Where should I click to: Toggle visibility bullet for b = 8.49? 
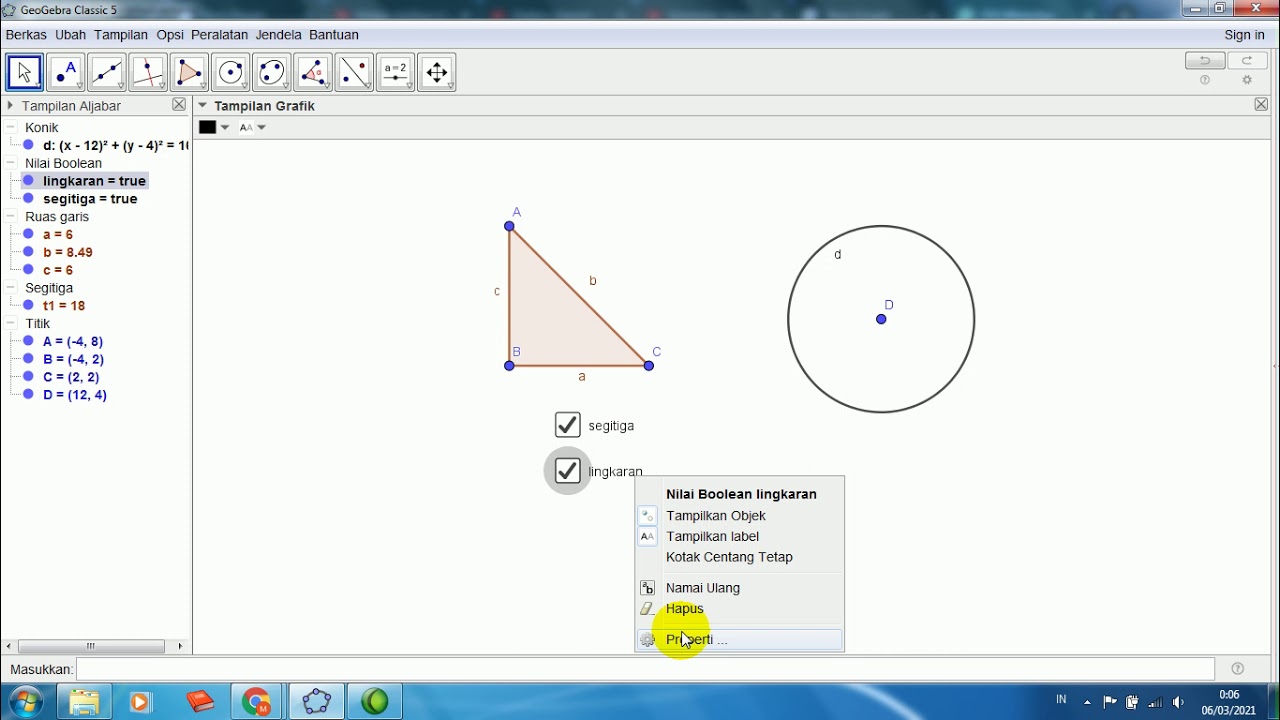(29, 252)
